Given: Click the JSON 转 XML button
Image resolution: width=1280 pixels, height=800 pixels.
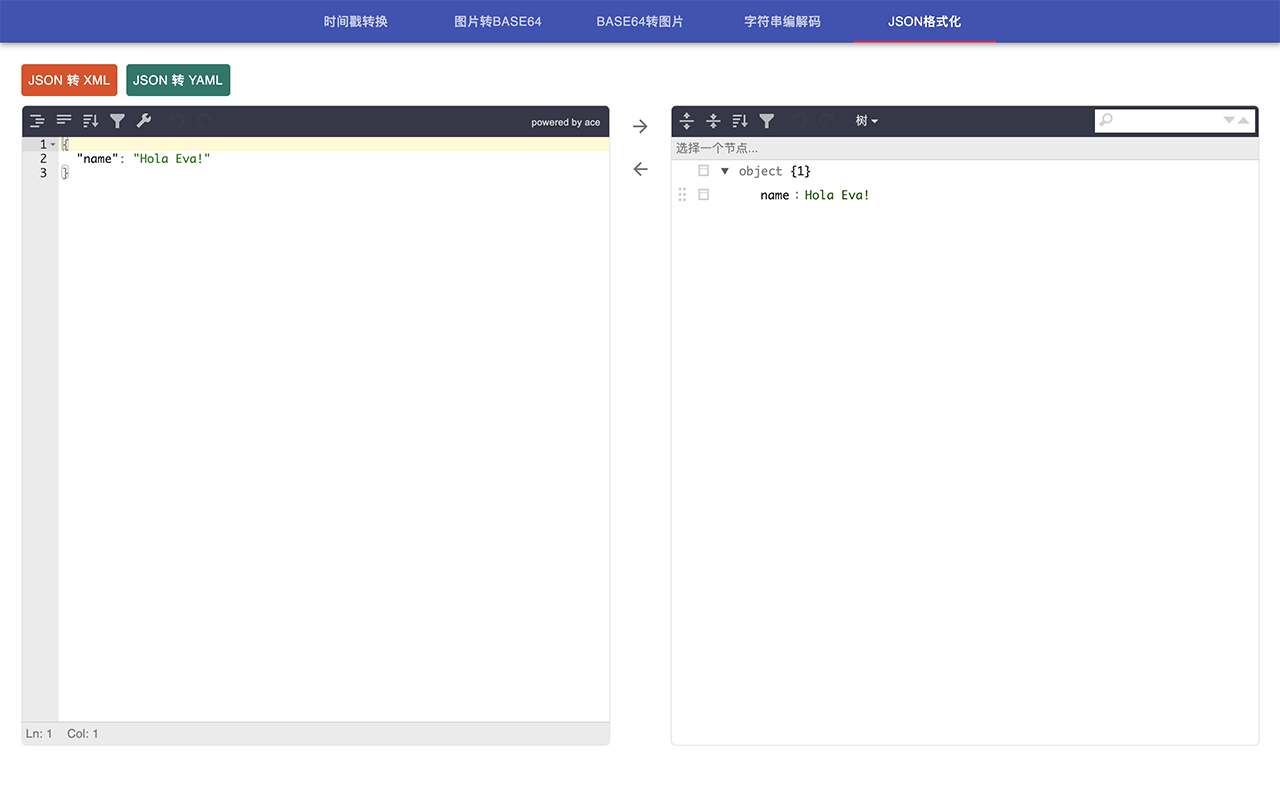Looking at the screenshot, I should (x=69, y=80).
